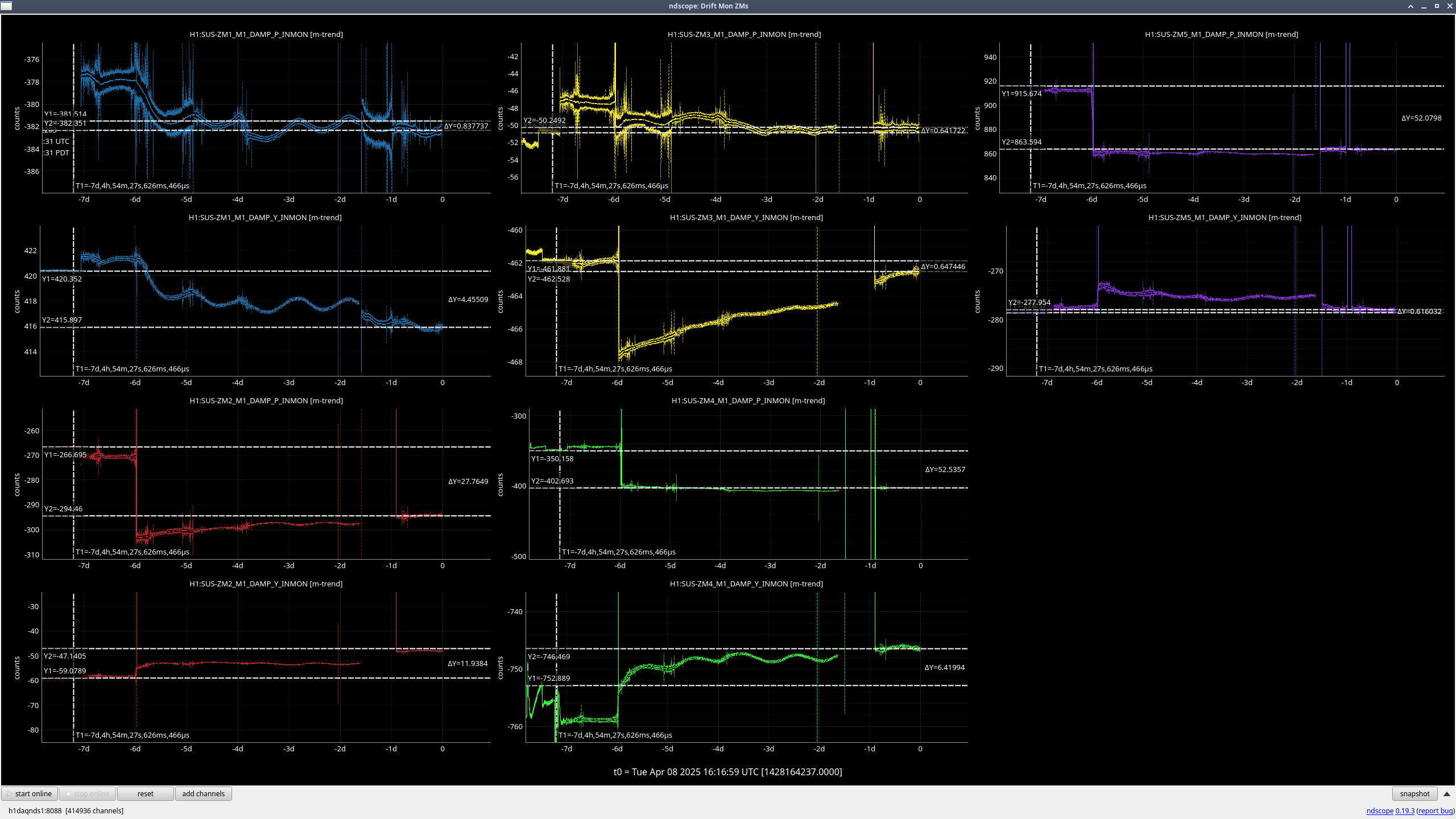Open the add channels dialog
The image size is (1456, 819).
[x=204, y=793]
